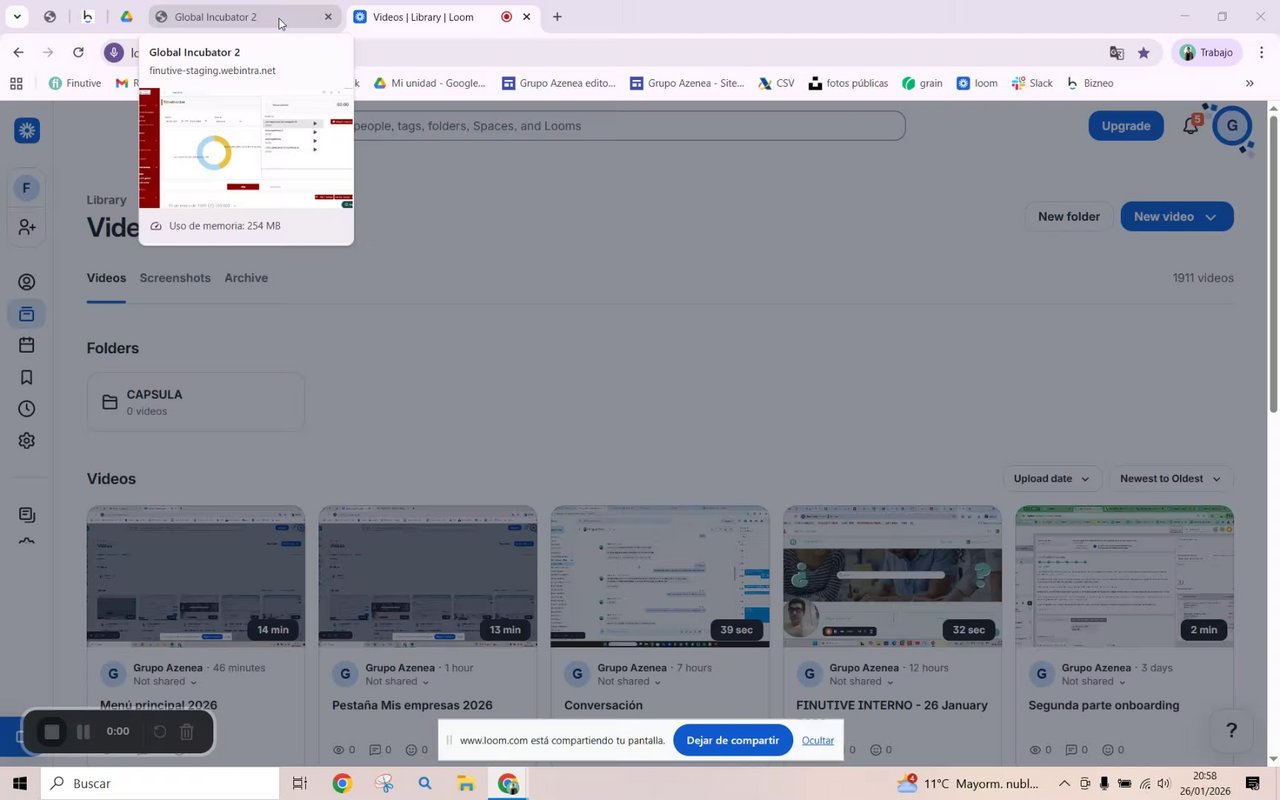Open Task View on the taskbar
Screen dimensions: 1280x800
(x=299, y=784)
